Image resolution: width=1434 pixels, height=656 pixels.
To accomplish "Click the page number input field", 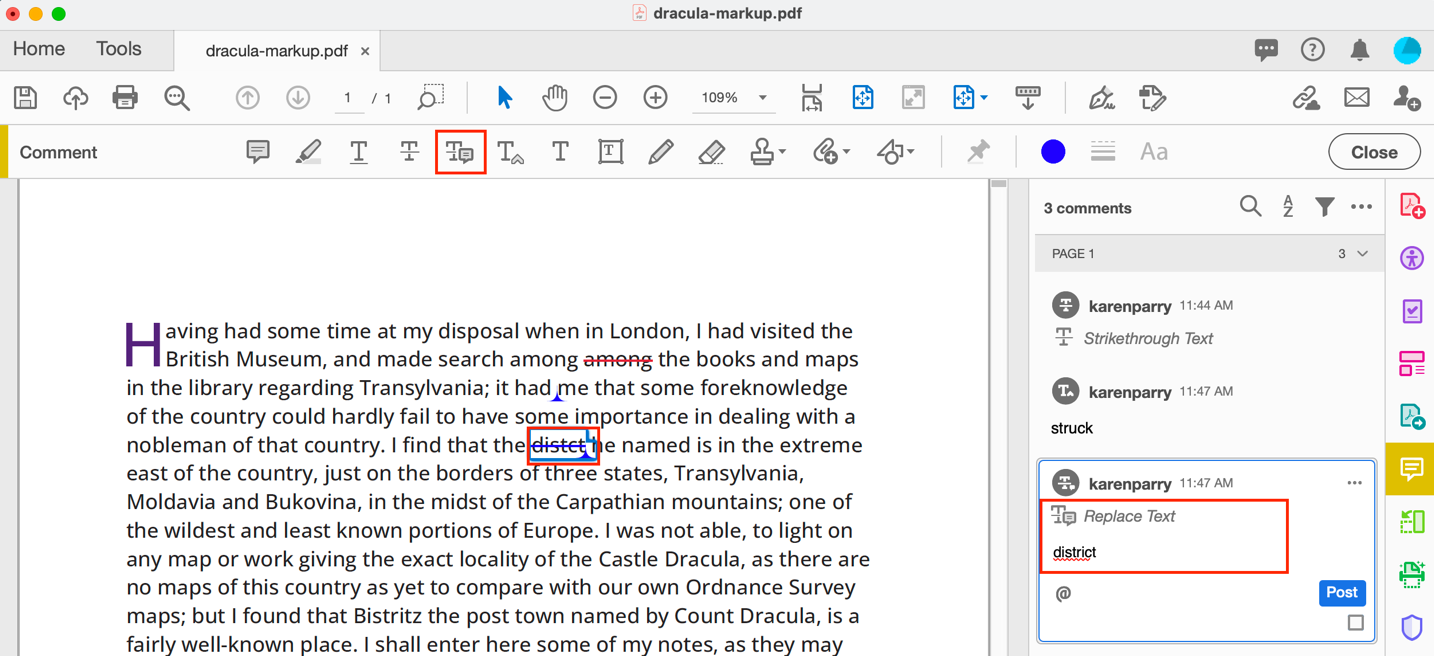I will [x=348, y=98].
